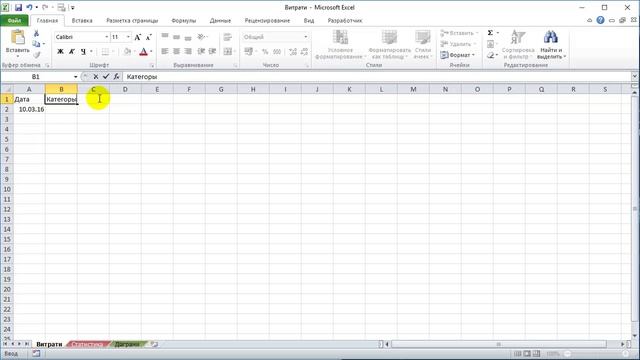Click the Sort and Filter icon
640x360 pixels.
pyautogui.click(x=518, y=38)
